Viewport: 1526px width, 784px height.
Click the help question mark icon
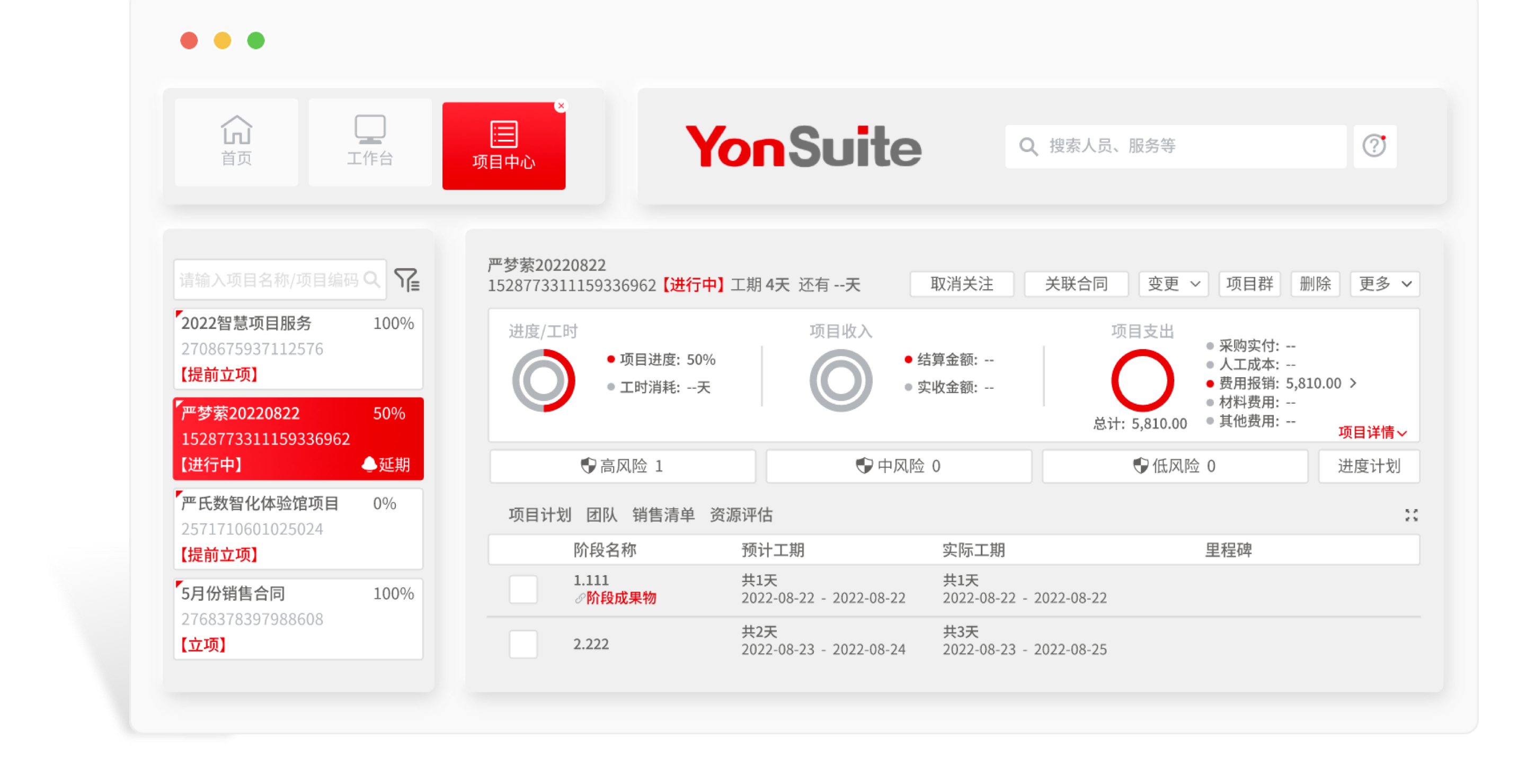(x=1374, y=146)
